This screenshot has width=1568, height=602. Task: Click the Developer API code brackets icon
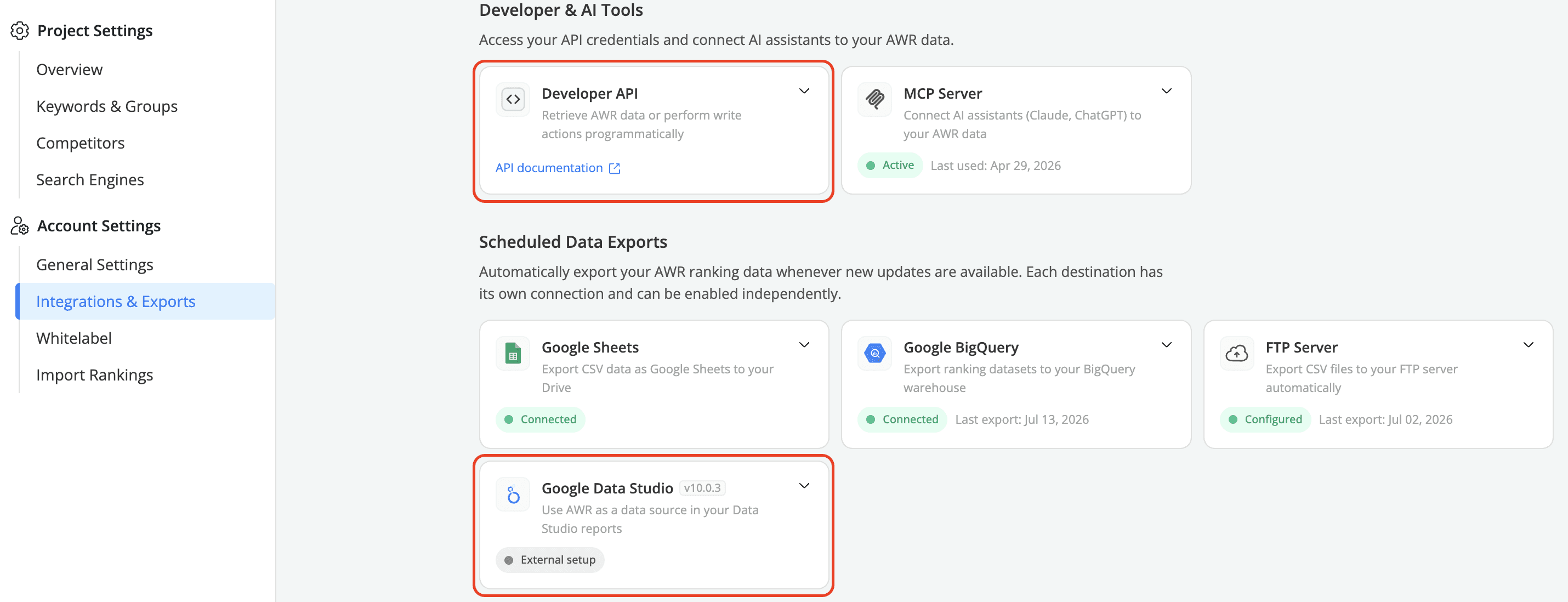coord(513,99)
